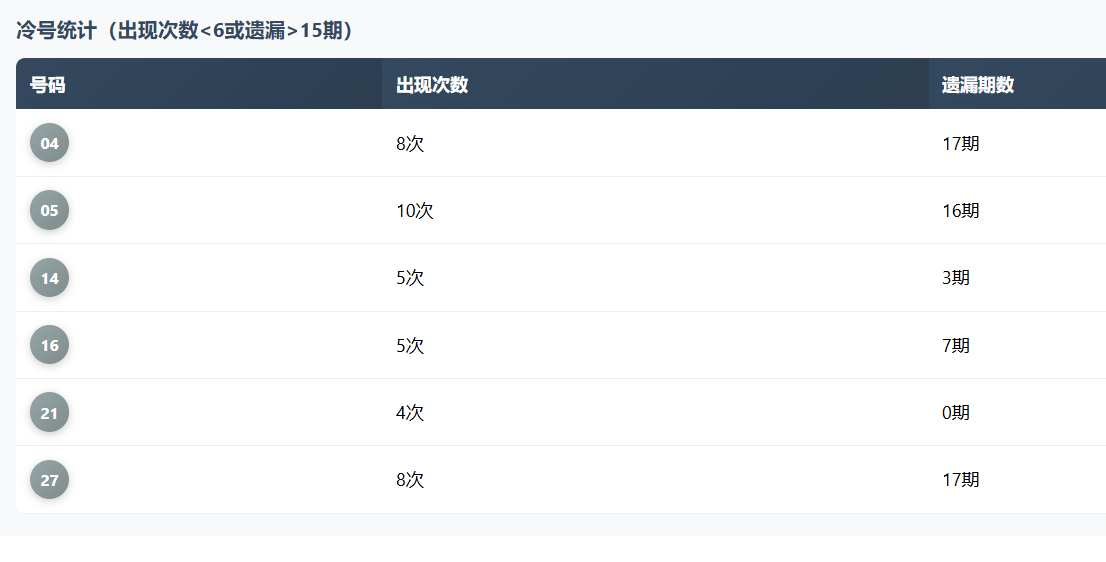The image size is (1106, 562).
Task: Select the 8次 count for number 04
Action: tap(410, 143)
